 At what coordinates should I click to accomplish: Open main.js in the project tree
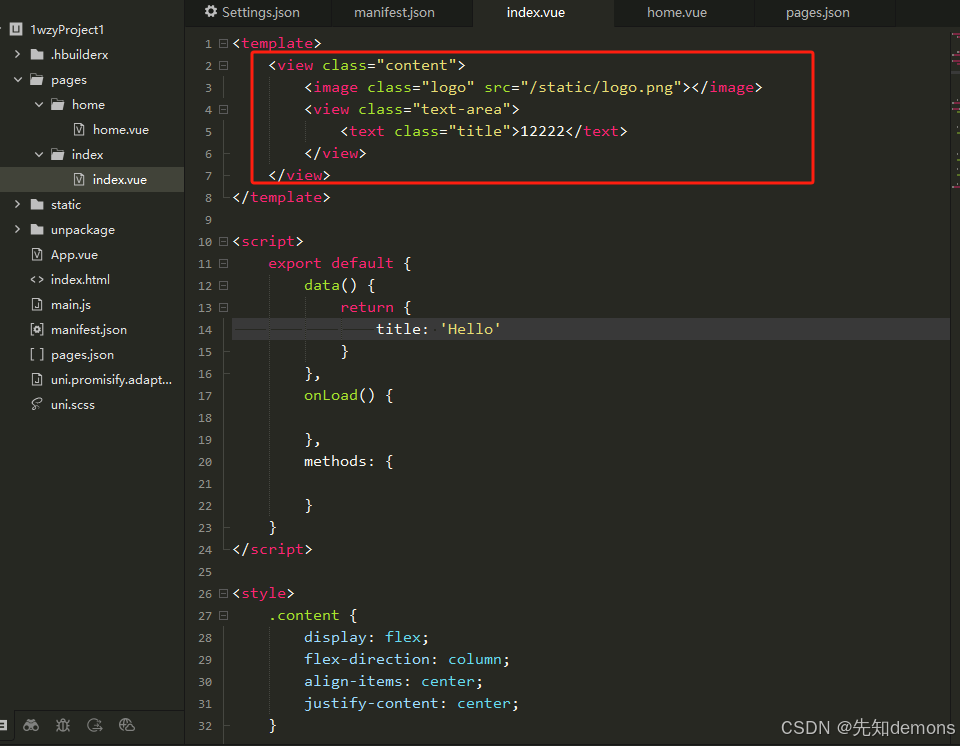pyautogui.click(x=71, y=304)
